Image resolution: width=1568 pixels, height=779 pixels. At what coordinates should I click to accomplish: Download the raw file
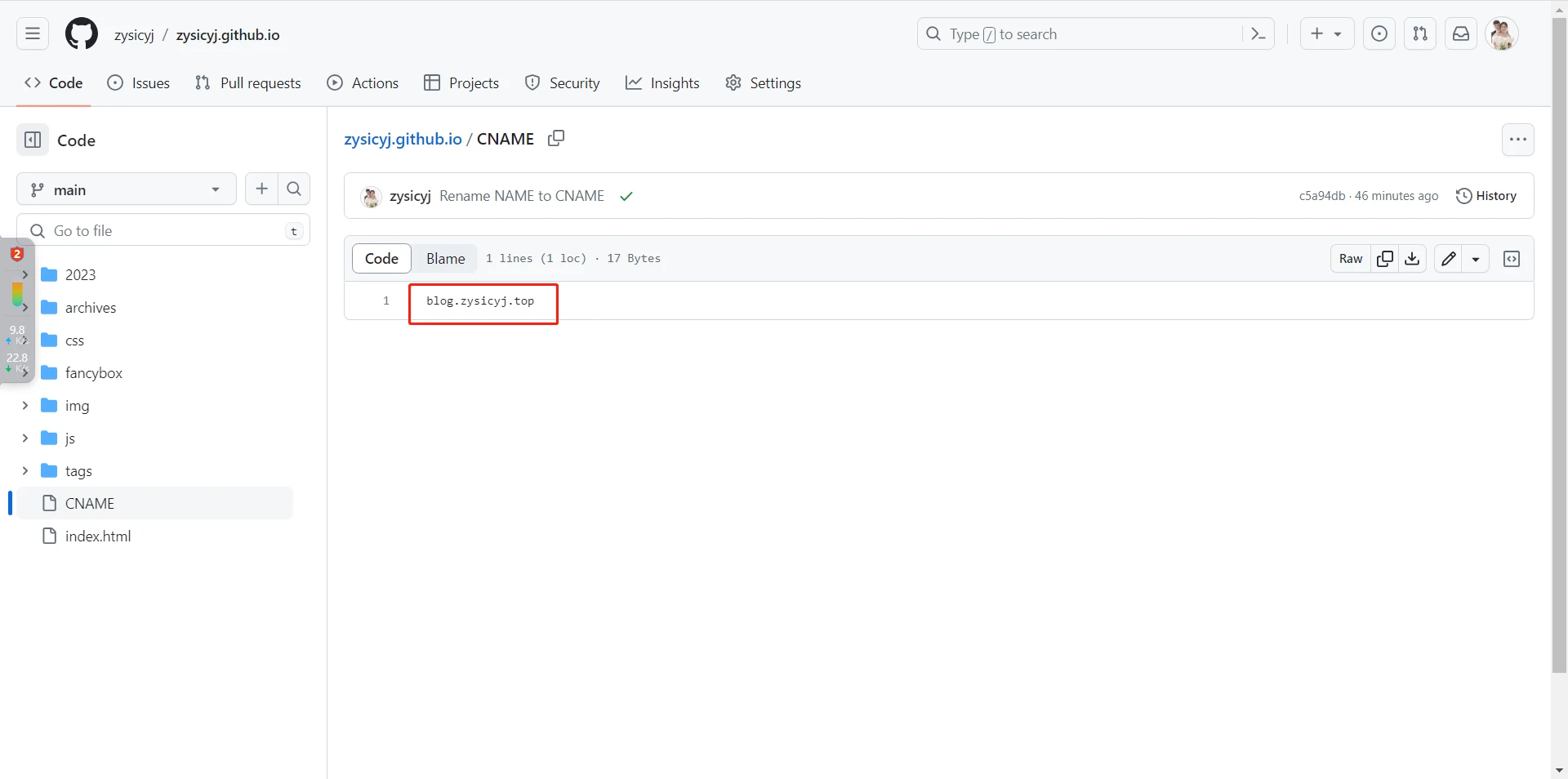click(1412, 259)
